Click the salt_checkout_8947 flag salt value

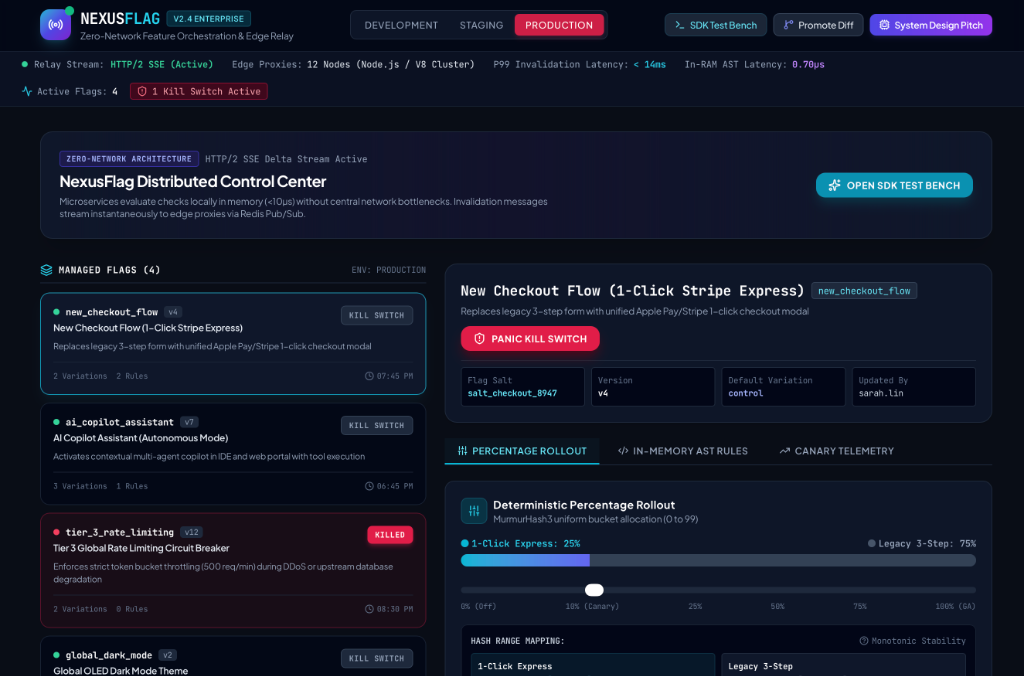[512, 393]
